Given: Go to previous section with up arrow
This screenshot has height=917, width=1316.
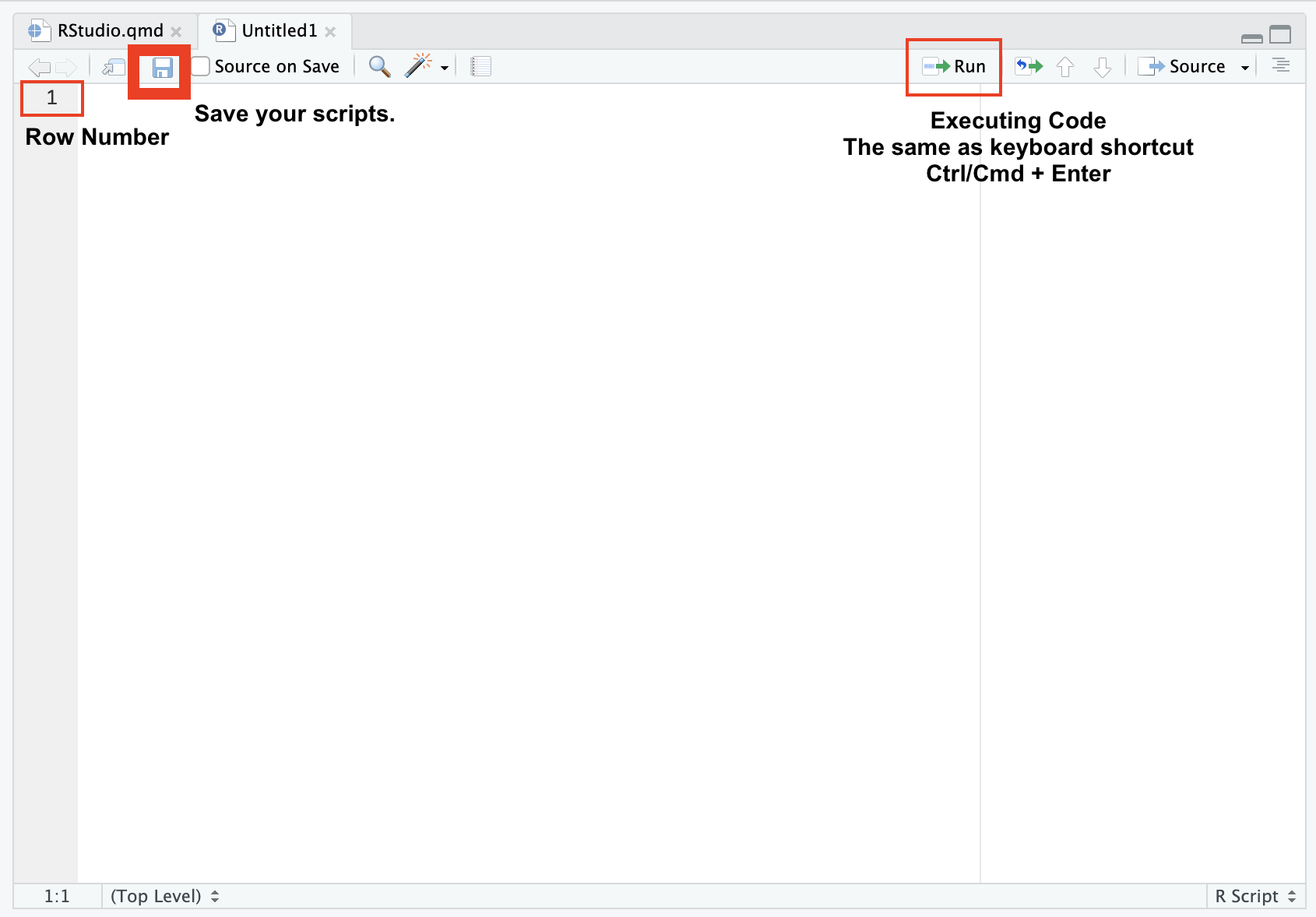Looking at the screenshot, I should click(1065, 67).
